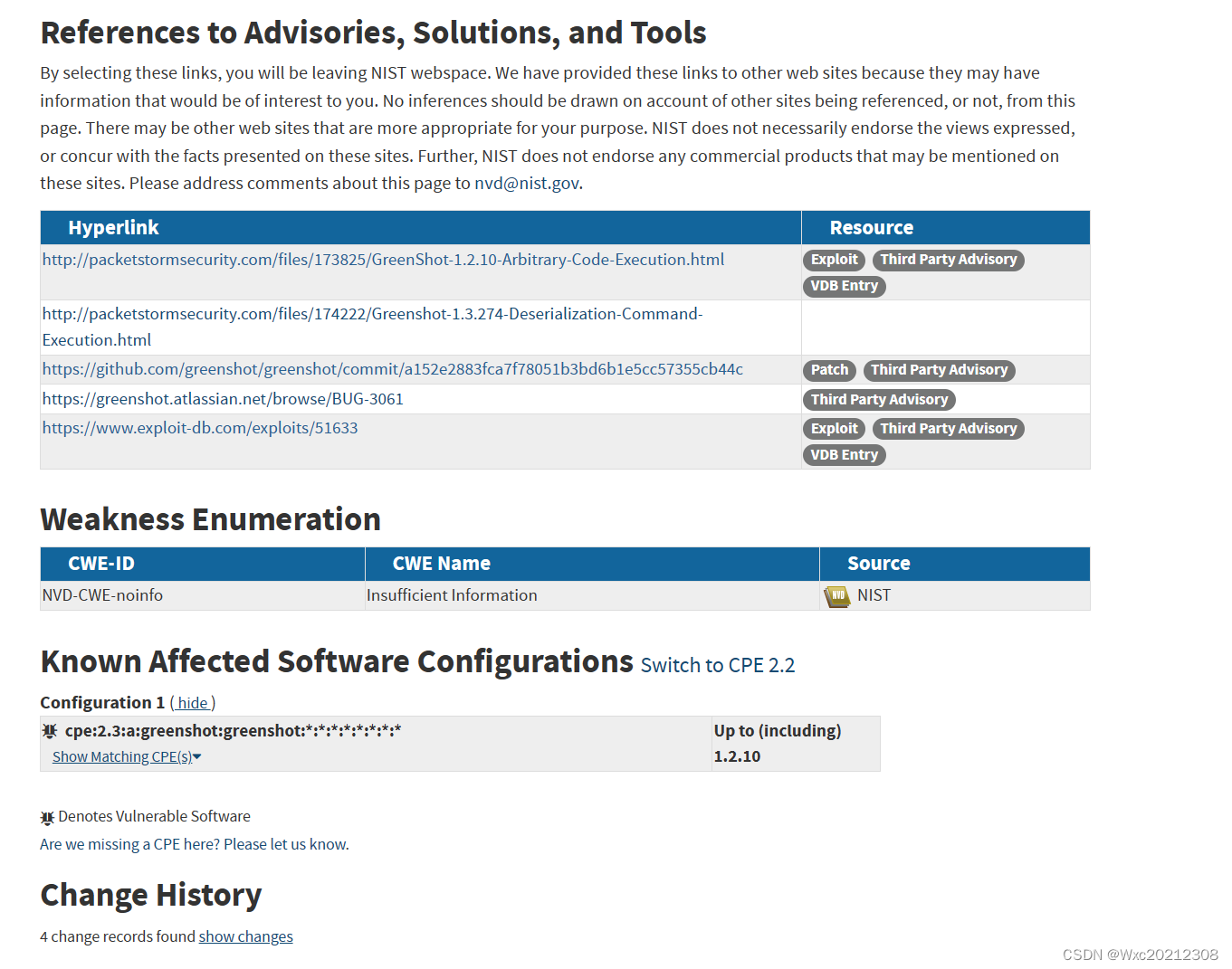Expand Show Matching CPE(s) dropdown
The image size is (1232, 969).
pyautogui.click(x=127, y=757)
